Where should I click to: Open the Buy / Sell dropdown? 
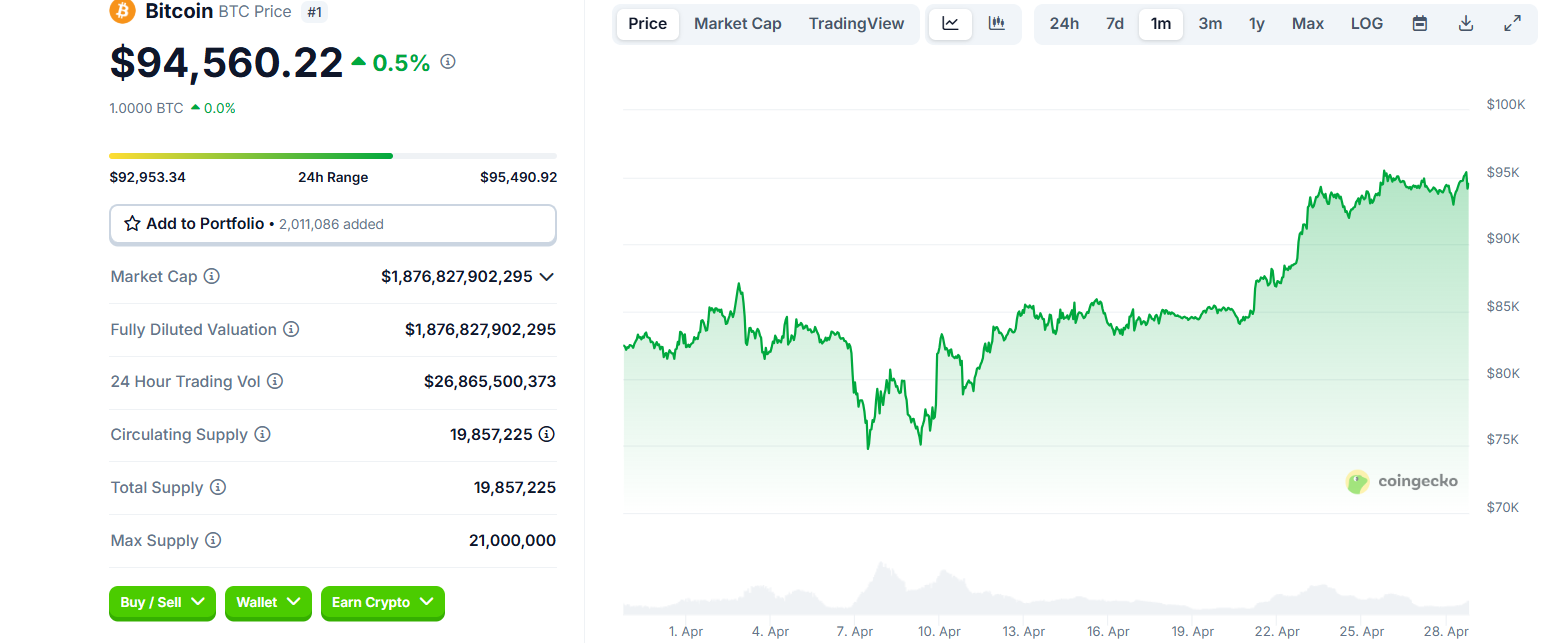(x=162, y=602)
